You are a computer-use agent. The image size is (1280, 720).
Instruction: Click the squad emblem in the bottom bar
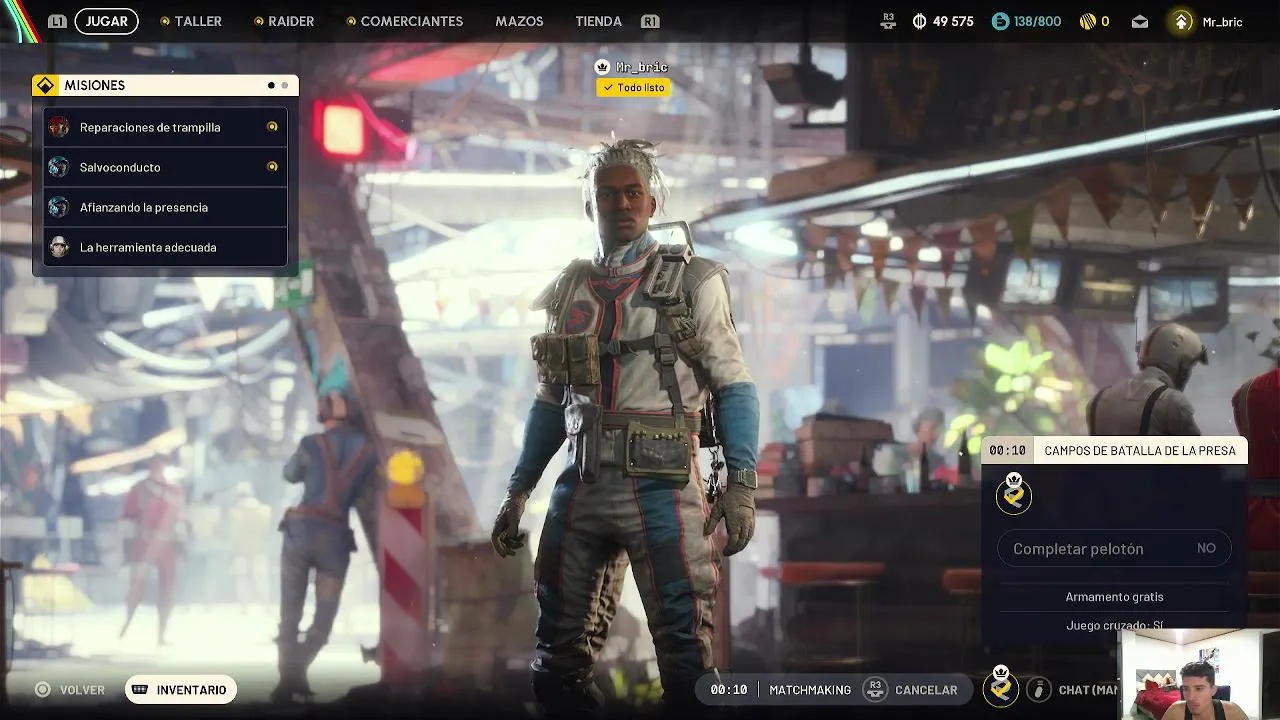tap(1001, 688)
